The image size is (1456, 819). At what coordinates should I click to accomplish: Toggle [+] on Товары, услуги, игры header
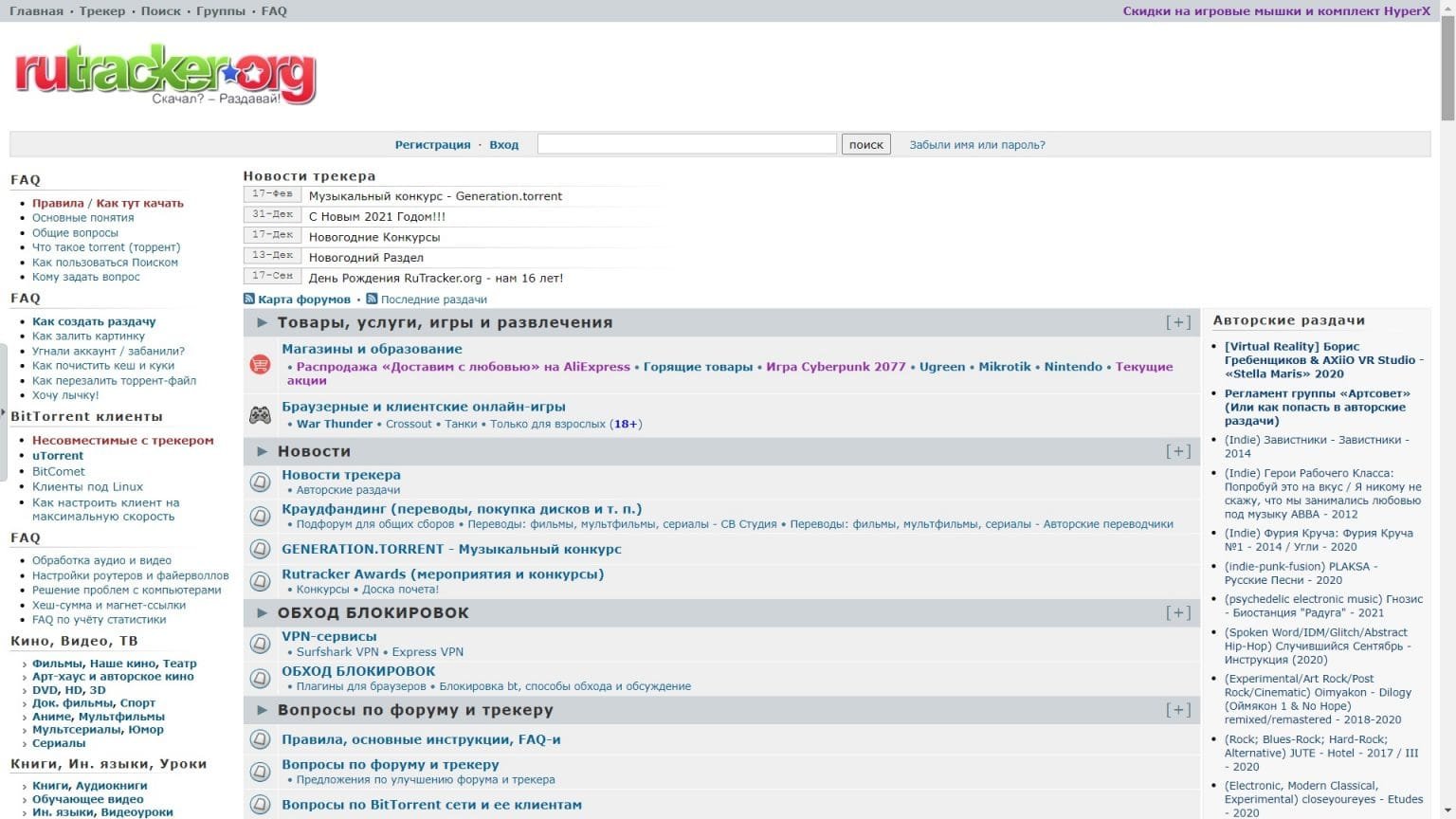(1177, 322)
